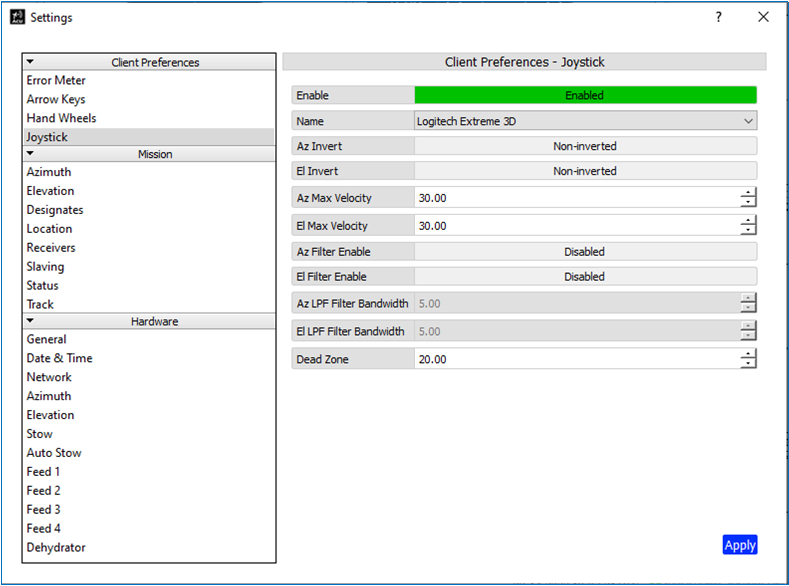Select Auto Stow under Hardware
The image size is (789, 586).
(54, 453)
